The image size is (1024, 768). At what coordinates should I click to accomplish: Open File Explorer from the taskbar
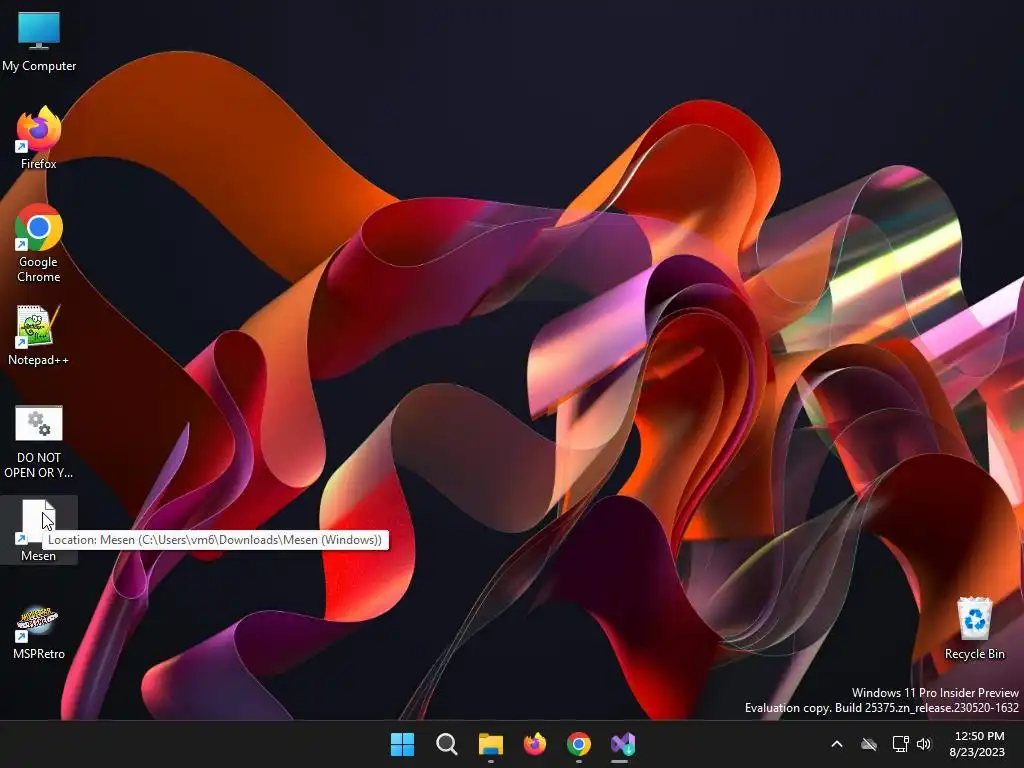pos(490,744)
